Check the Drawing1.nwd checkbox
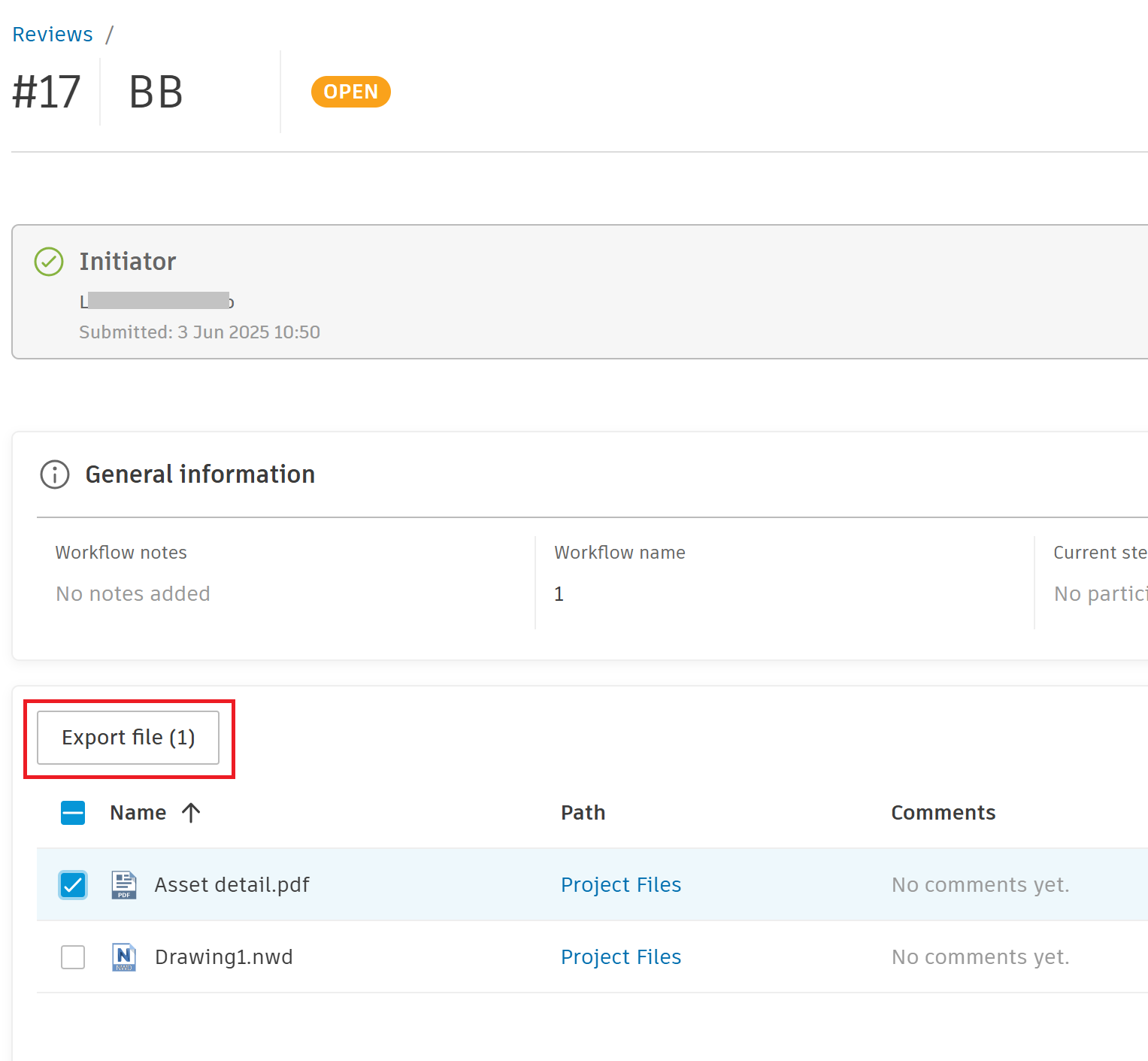Viewport: 1148px width, 1061px height. tap(73, 957)
